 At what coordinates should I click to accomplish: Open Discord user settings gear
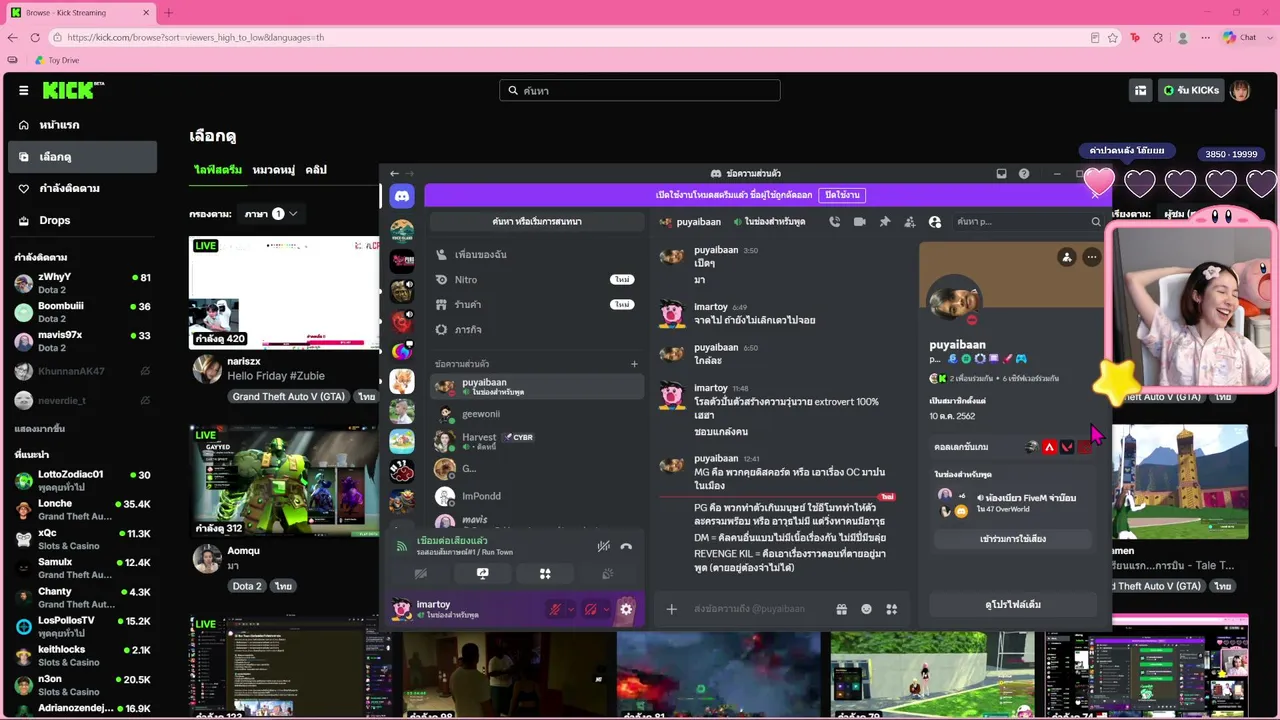point(626,609)
